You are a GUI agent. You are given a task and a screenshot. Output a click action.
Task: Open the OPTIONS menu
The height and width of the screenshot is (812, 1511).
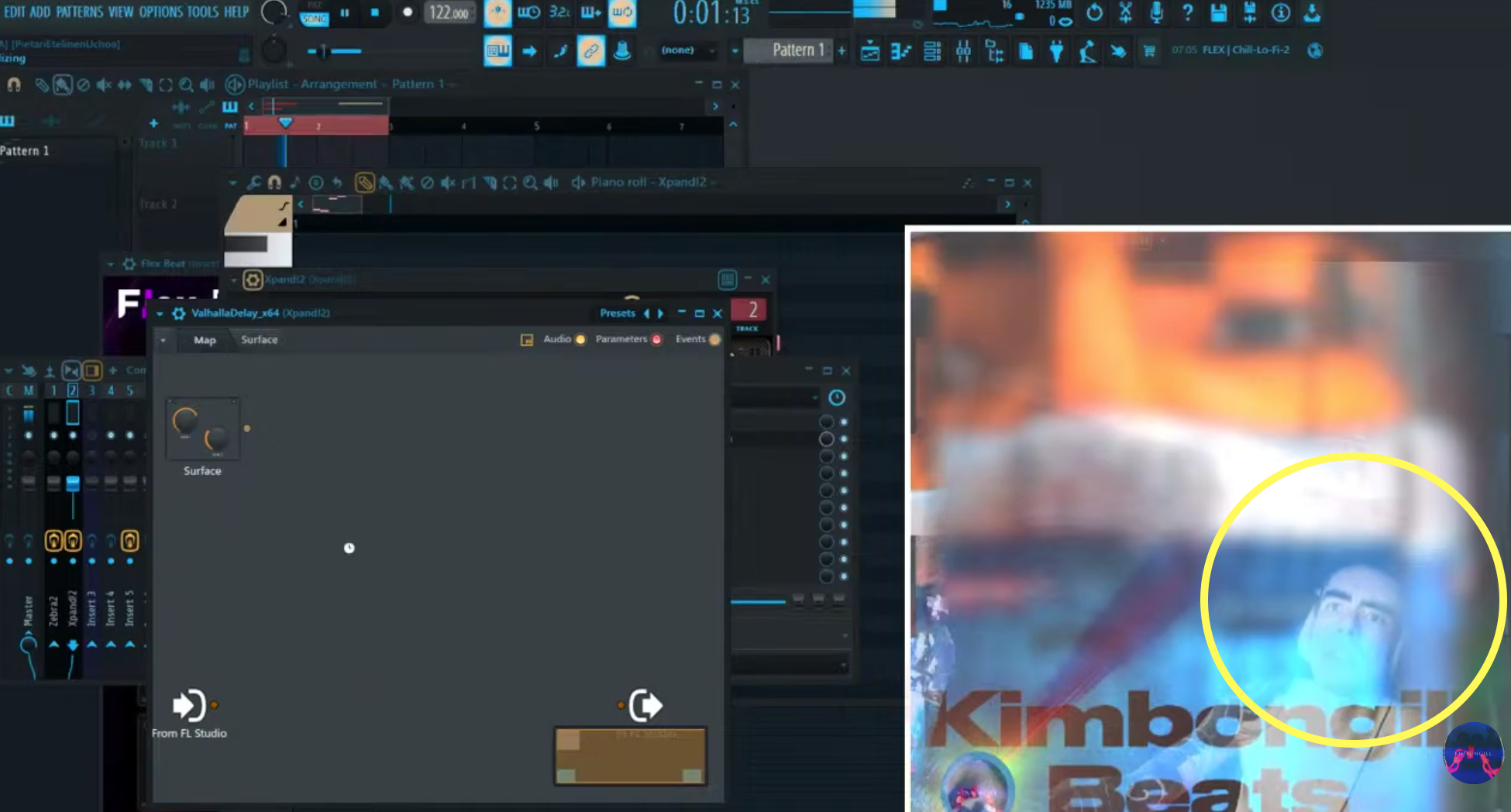[x=160, y=12]
